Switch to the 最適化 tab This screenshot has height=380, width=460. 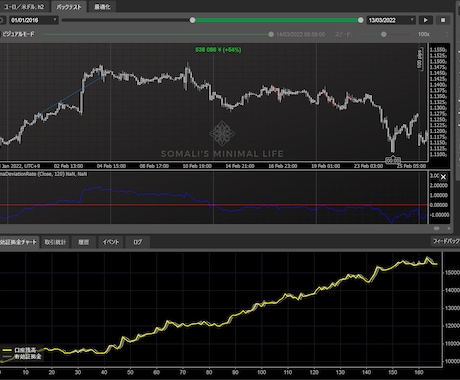tap(102, 7)
